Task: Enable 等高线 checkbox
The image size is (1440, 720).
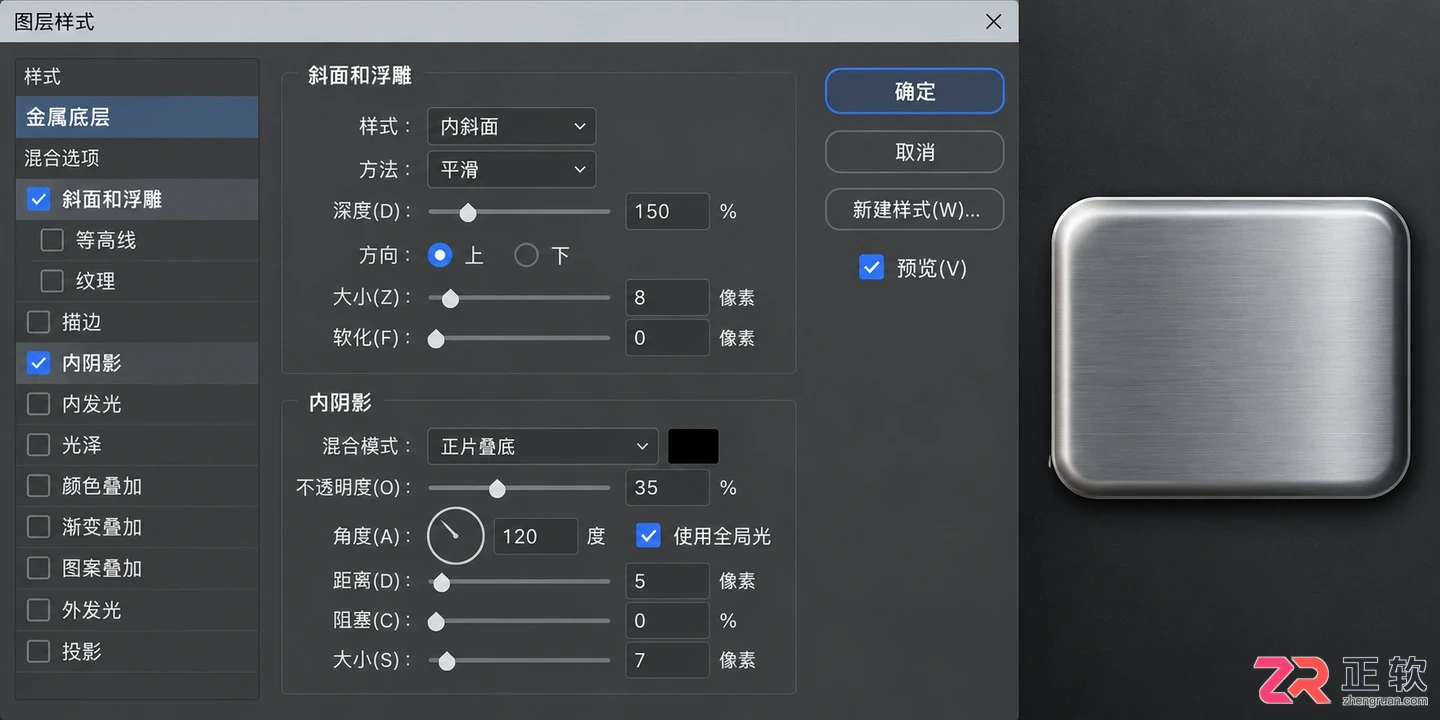Action: tap(52, 240)
